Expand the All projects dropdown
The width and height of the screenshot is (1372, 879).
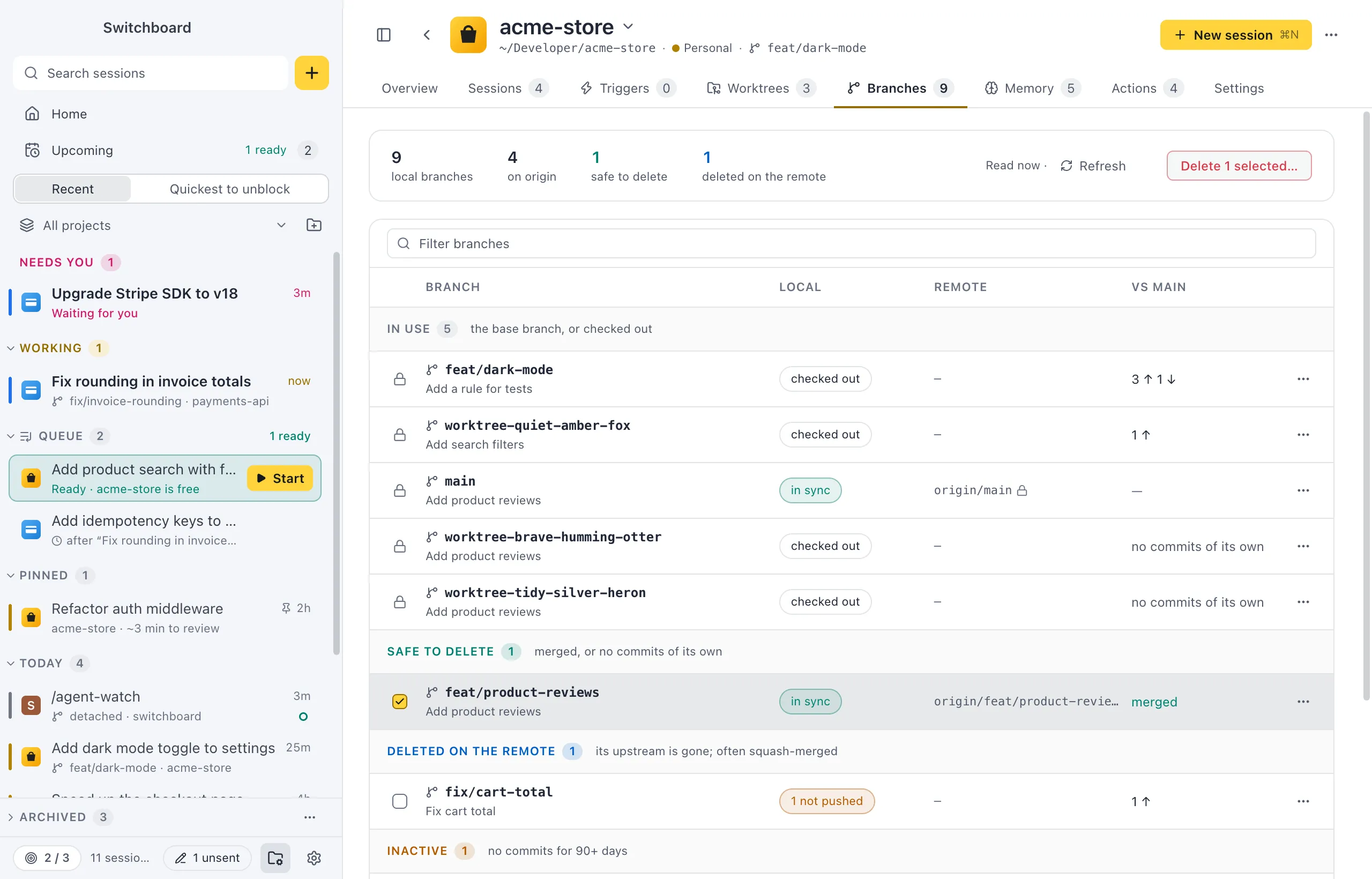coord(281,225)
